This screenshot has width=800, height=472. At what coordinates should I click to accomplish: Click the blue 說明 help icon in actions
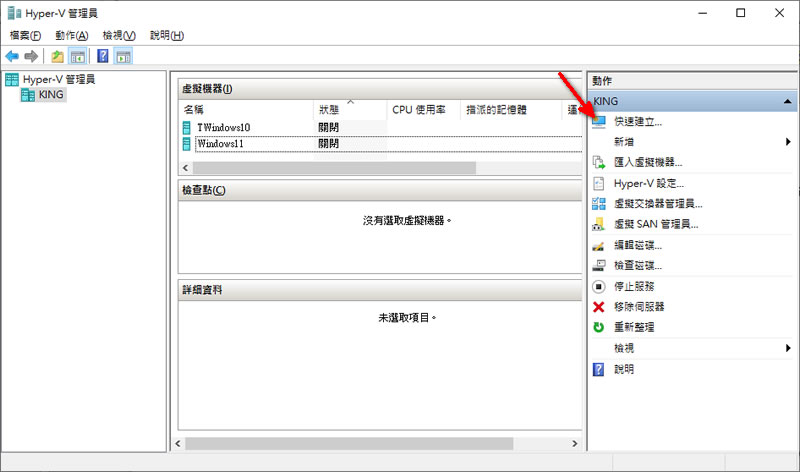598,369
